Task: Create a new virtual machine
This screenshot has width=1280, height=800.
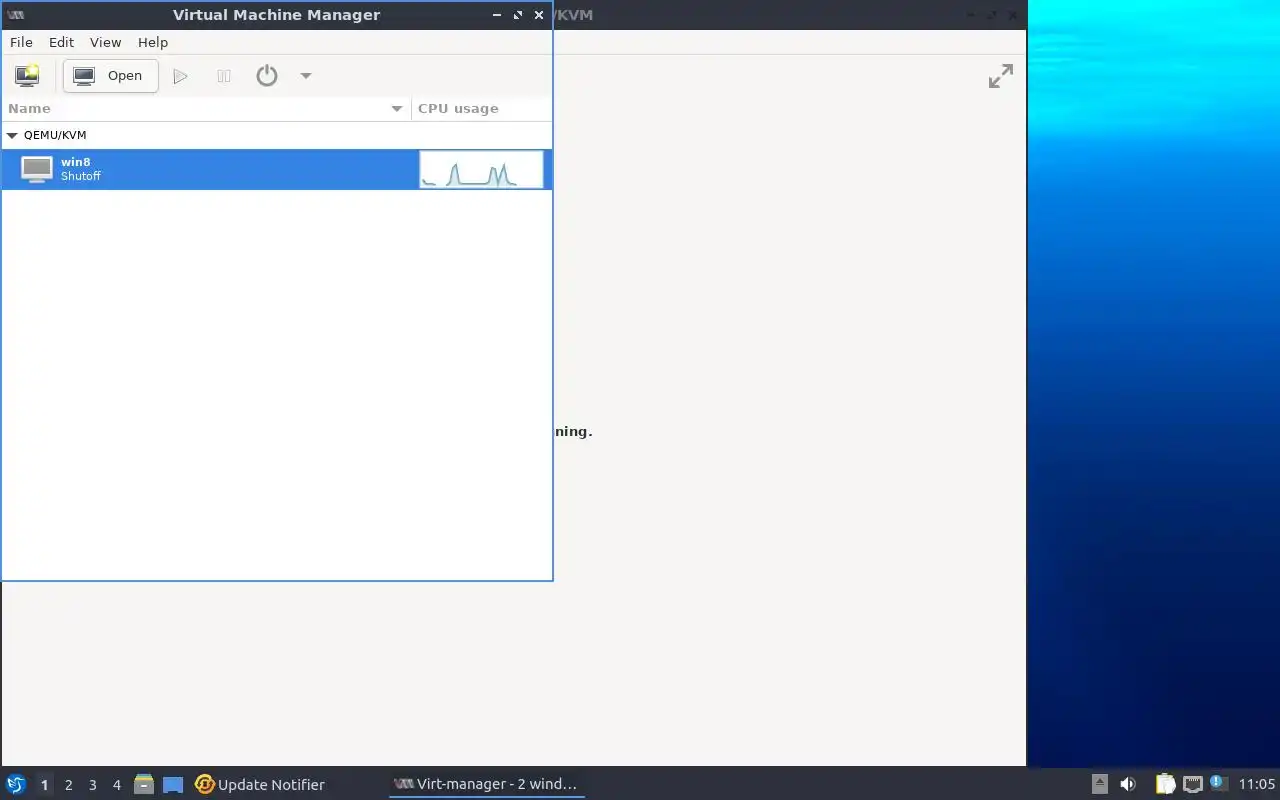Action: click(27, 75)
